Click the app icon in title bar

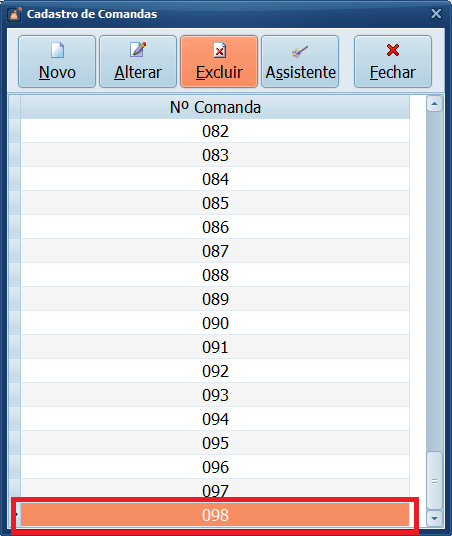[15, 14]
